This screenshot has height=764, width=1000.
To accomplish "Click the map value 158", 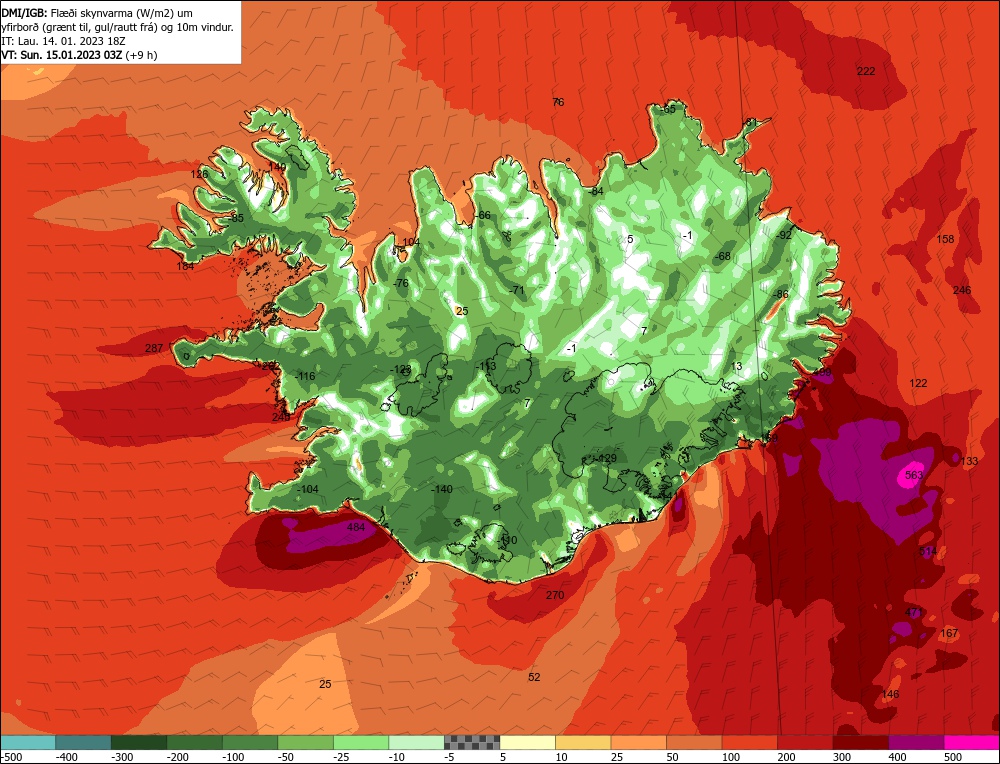I will point(945,239).
